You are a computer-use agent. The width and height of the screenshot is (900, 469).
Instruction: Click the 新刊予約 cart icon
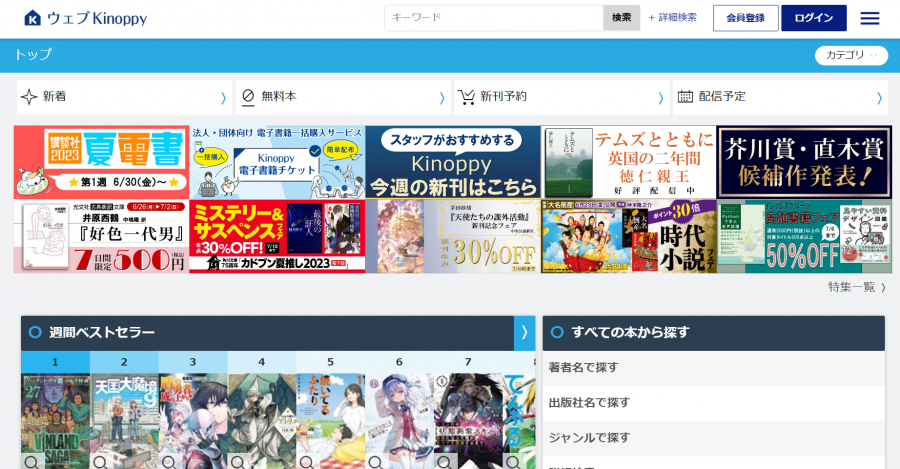point(466,97)
